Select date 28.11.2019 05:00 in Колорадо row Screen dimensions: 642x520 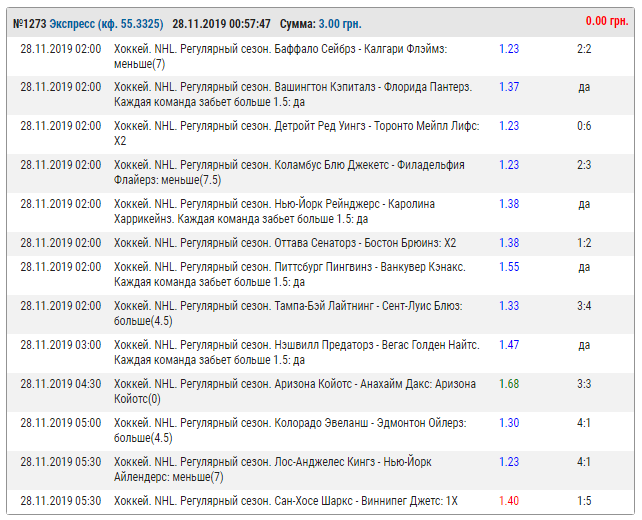click(x=61, y=423)
